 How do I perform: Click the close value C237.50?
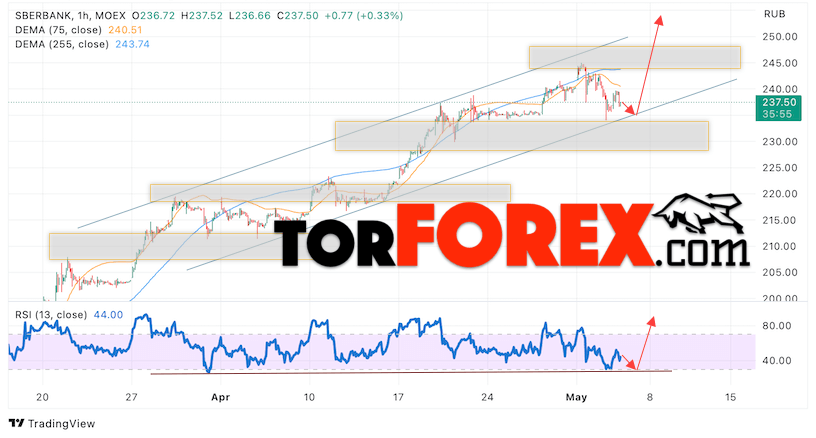[298, 16]
